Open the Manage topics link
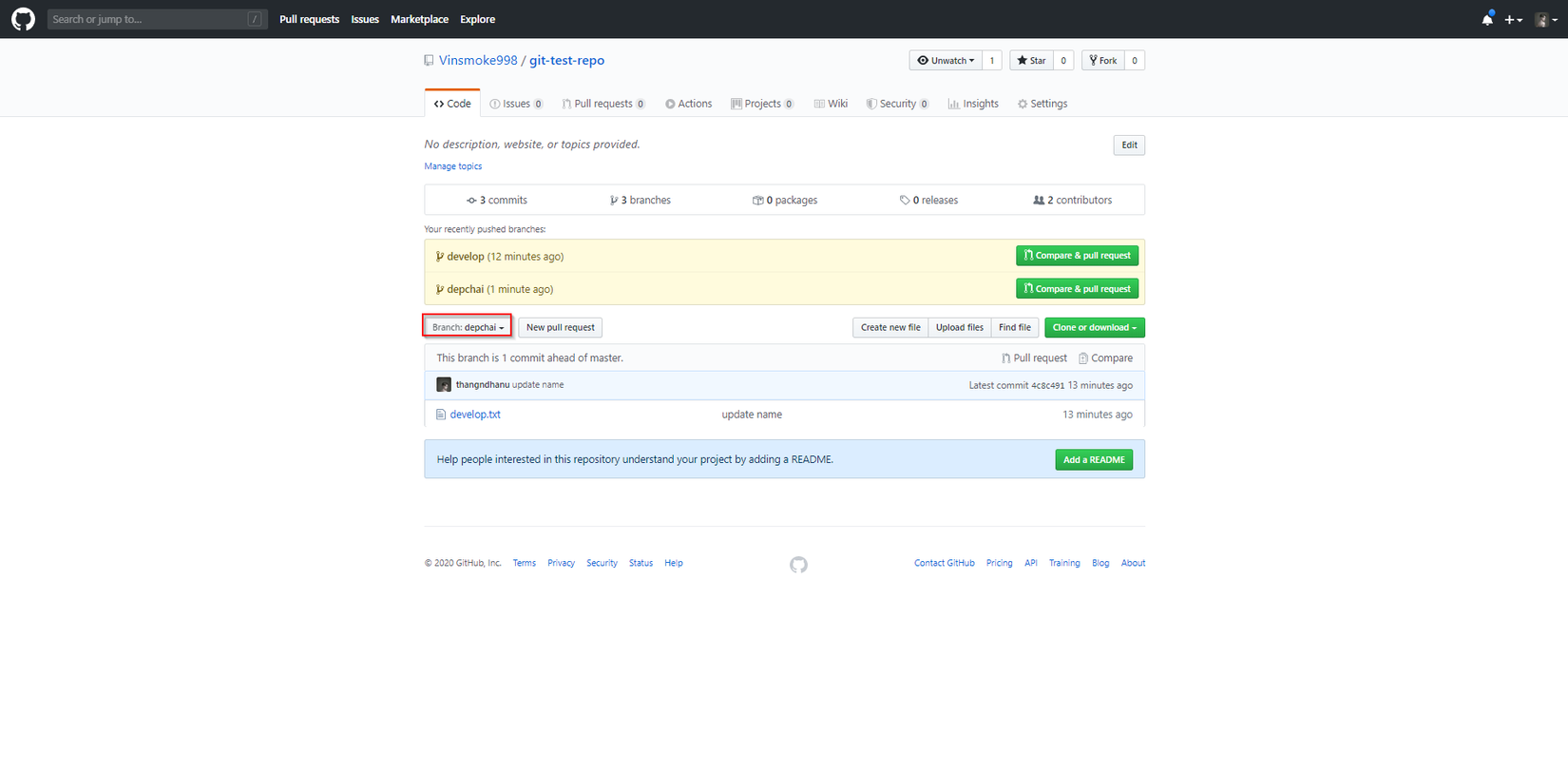This screenshot has height=773, width=1568. click(x=452, y=166)
